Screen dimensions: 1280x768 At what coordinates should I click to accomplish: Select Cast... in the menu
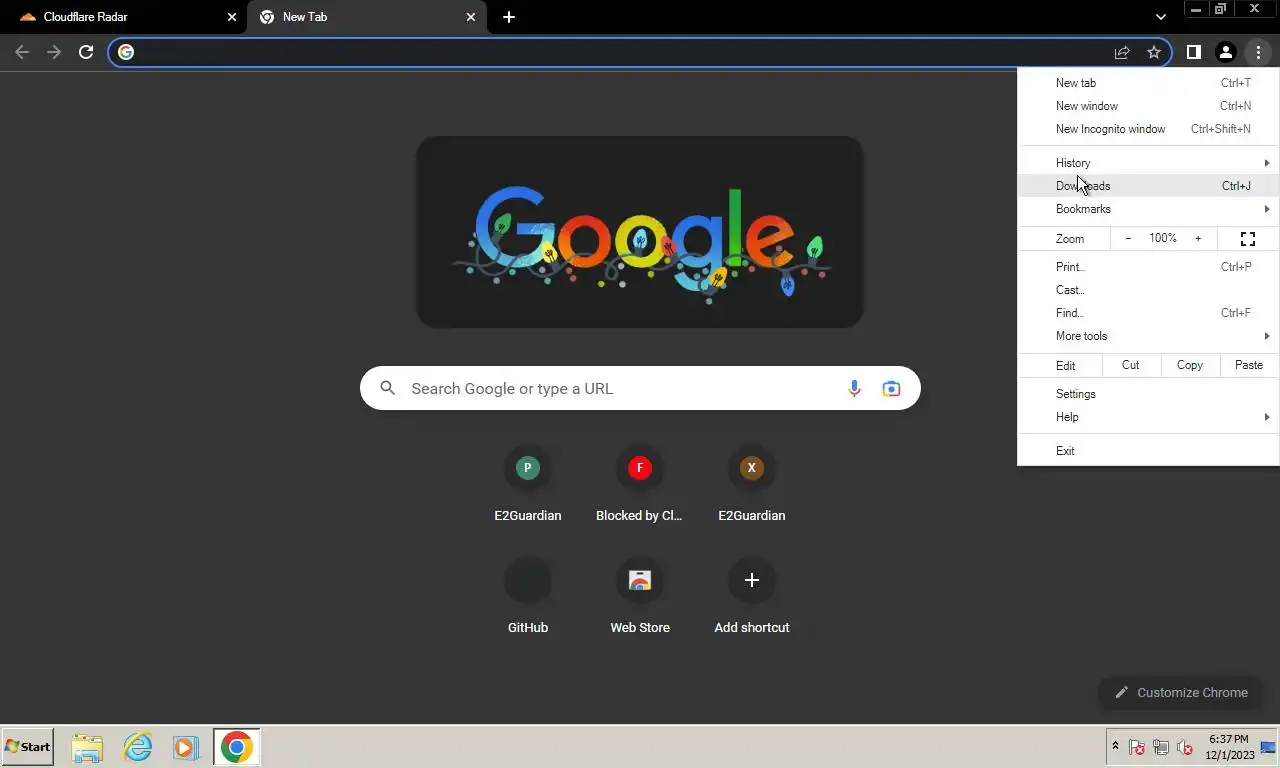[x=1148, y=290]
